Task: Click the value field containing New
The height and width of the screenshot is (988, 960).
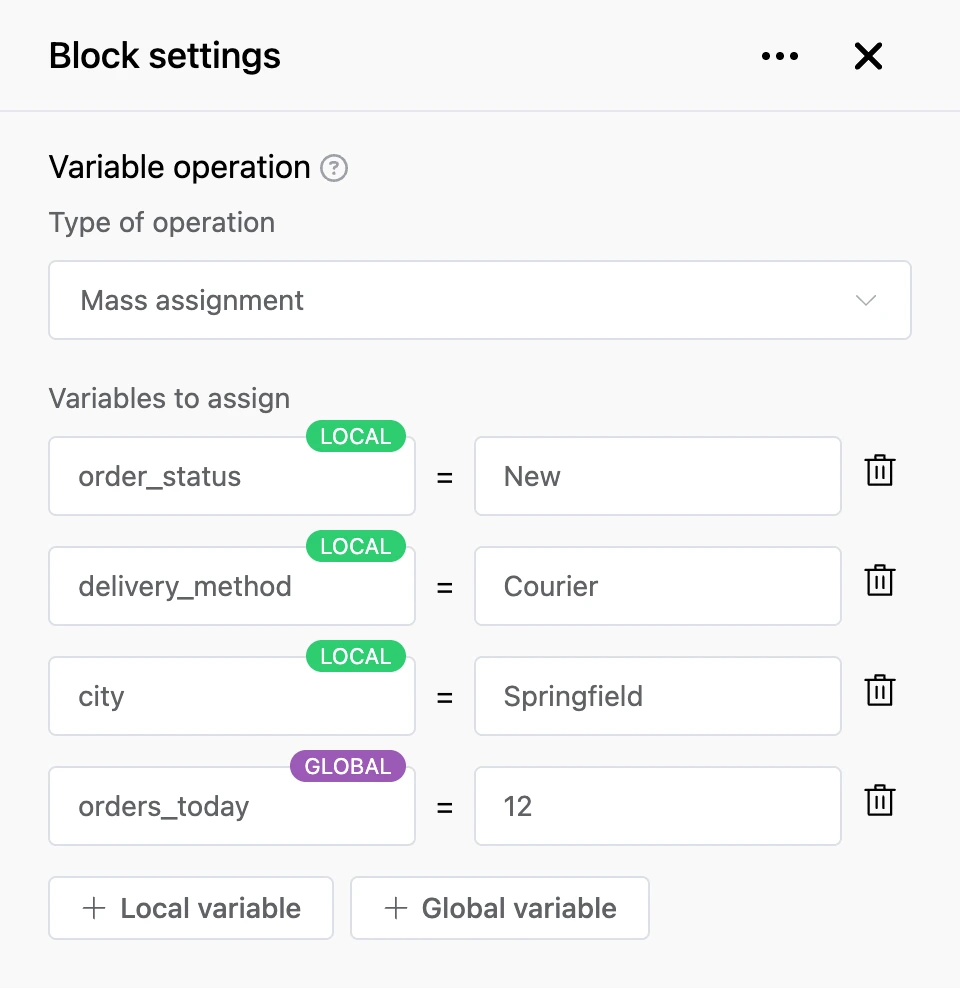Action: click(658, 476)
